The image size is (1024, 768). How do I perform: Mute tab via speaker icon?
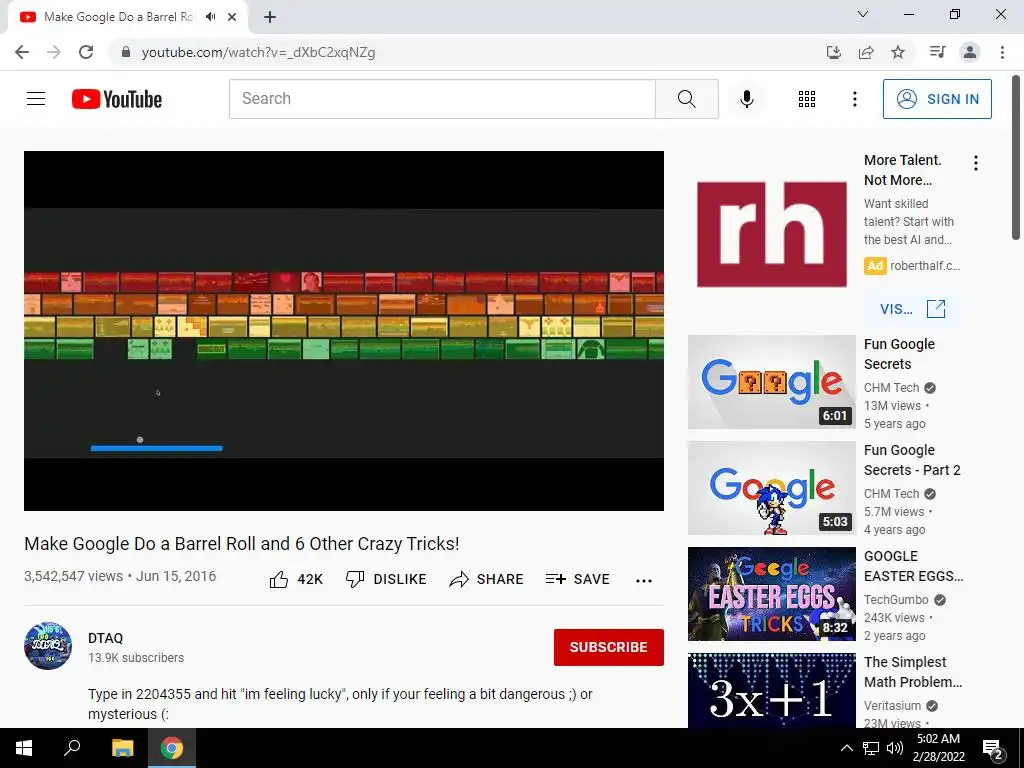[210, 17]
